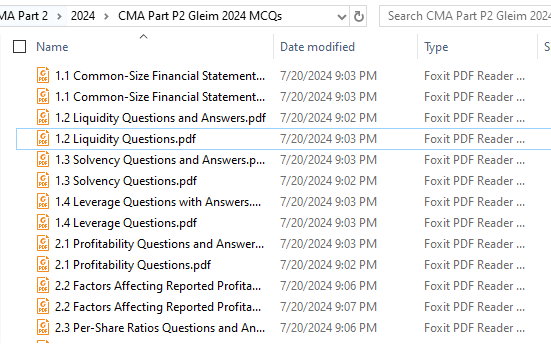Screen dimensions: 551x363
Task: Open address bar history dropdown
Action: tap(341, 17)
